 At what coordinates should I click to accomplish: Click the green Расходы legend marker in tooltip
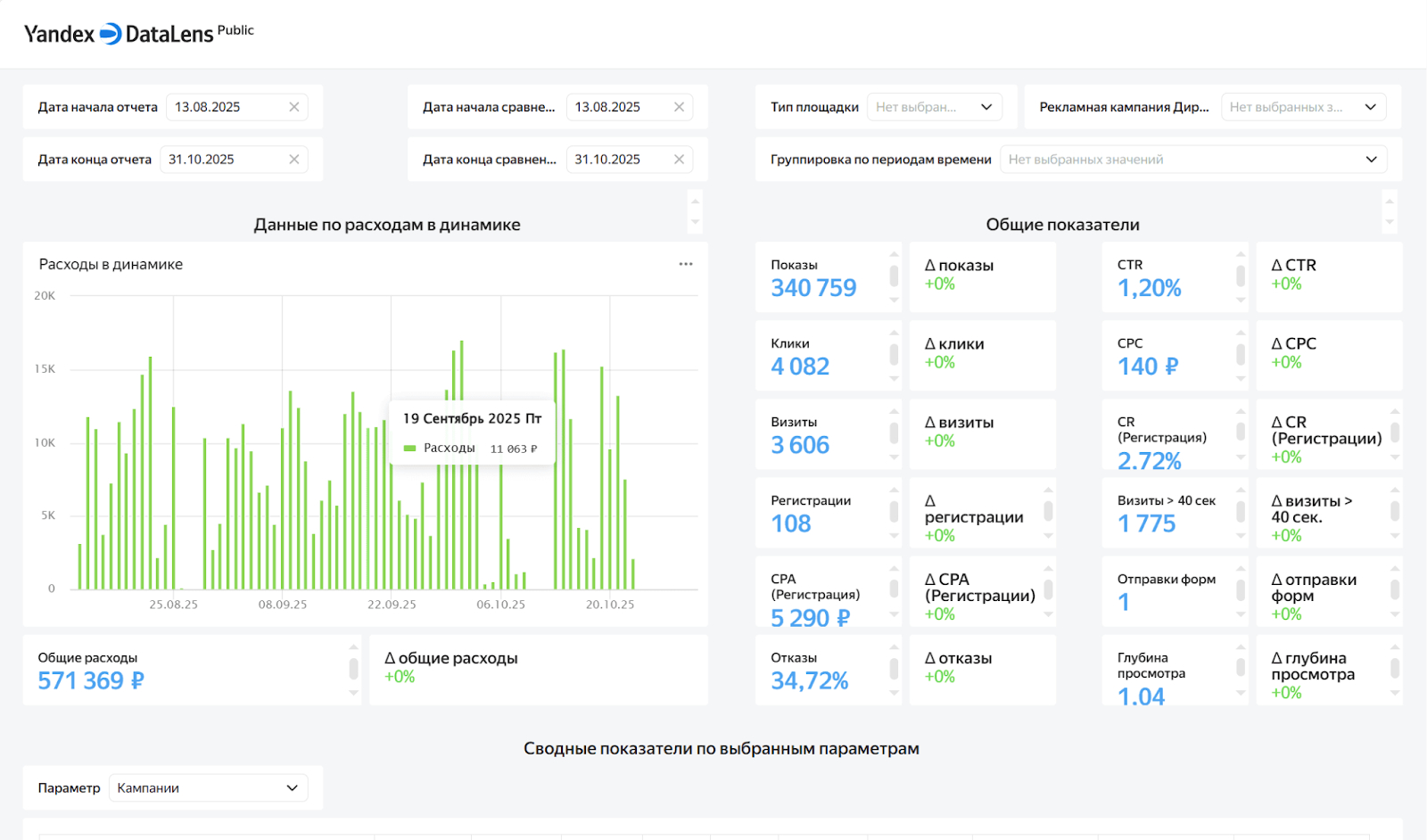[410, 449]
